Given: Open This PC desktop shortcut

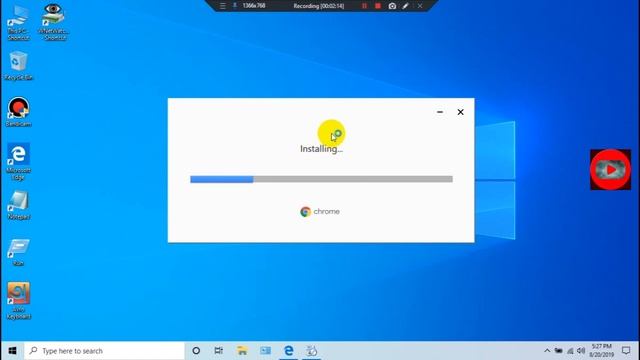Looking at the screenshot, I should tap(18, 23).
